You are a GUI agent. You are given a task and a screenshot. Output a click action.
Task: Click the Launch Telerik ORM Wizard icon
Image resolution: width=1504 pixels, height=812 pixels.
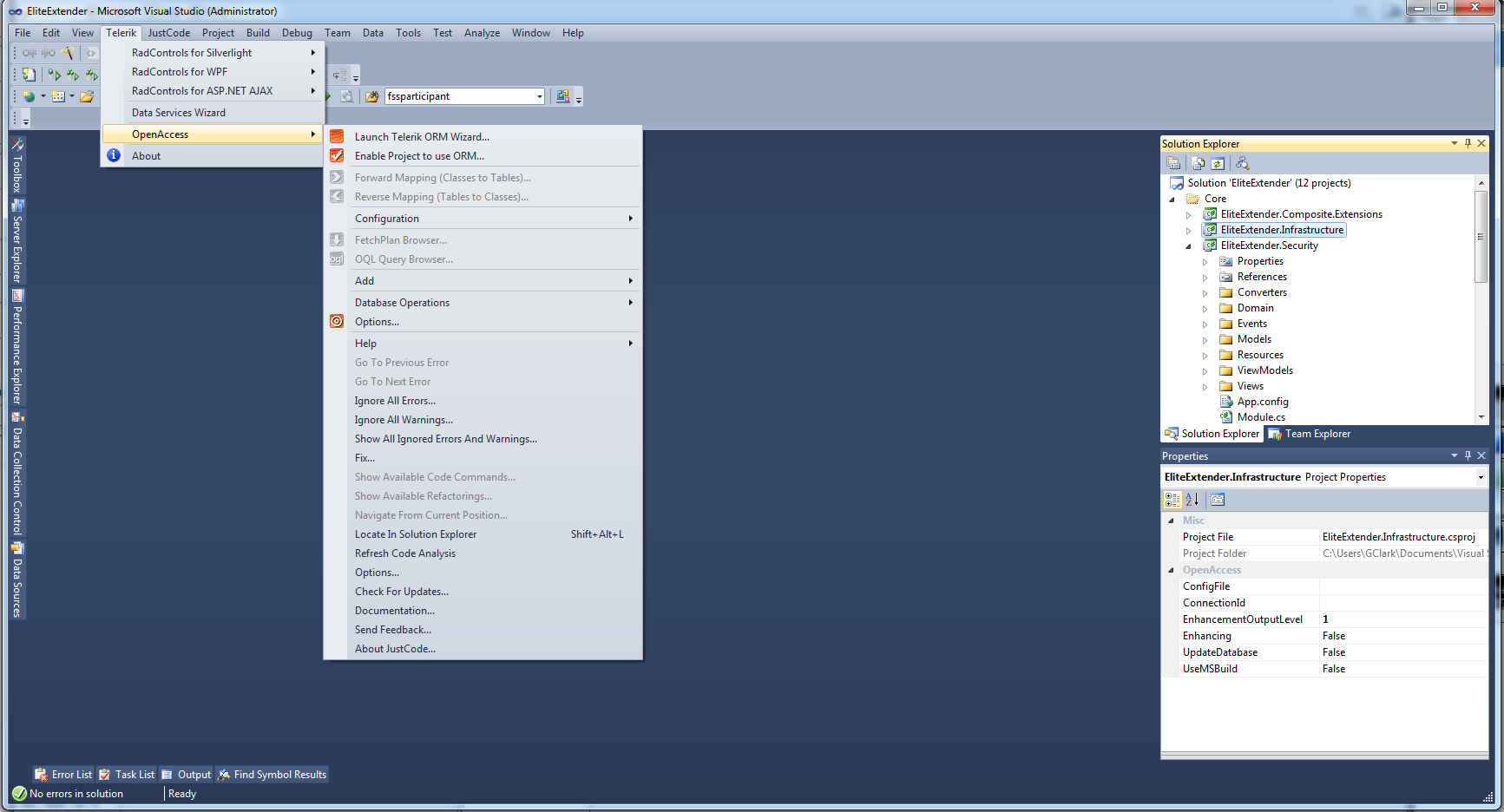click(337, 136)
